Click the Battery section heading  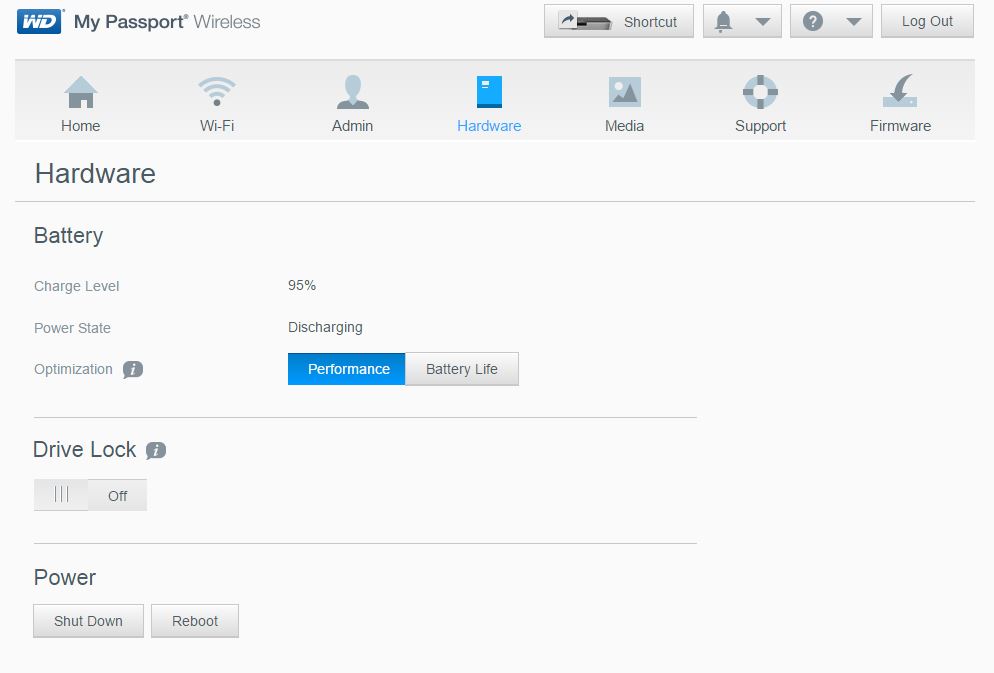68,236
